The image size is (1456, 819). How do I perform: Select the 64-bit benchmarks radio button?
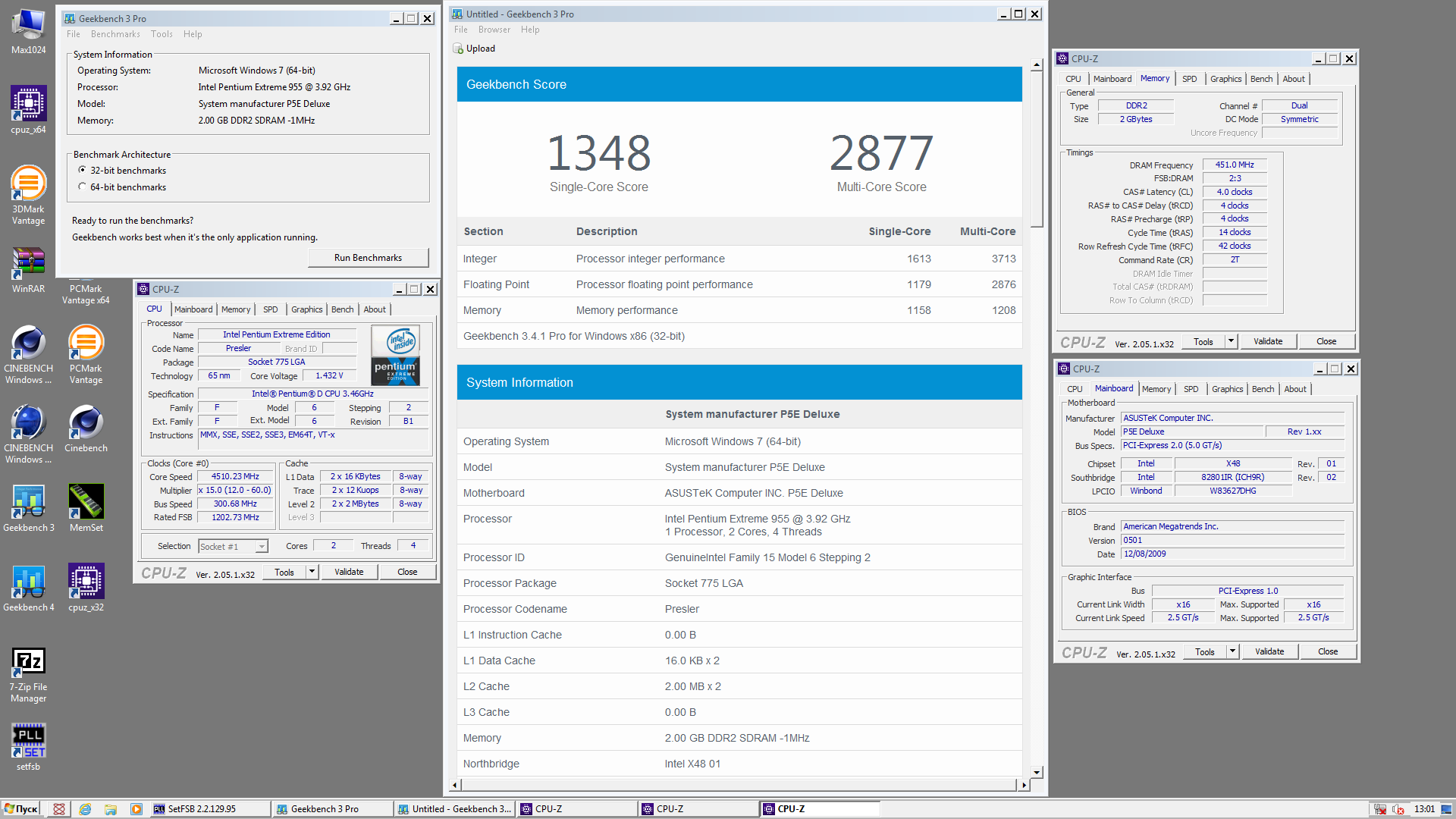pos(82,187)
